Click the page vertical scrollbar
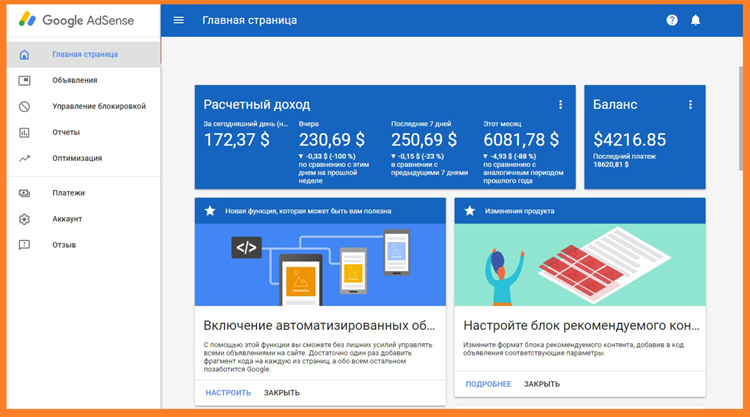This screenshot has width=750, height=417. 741,117
